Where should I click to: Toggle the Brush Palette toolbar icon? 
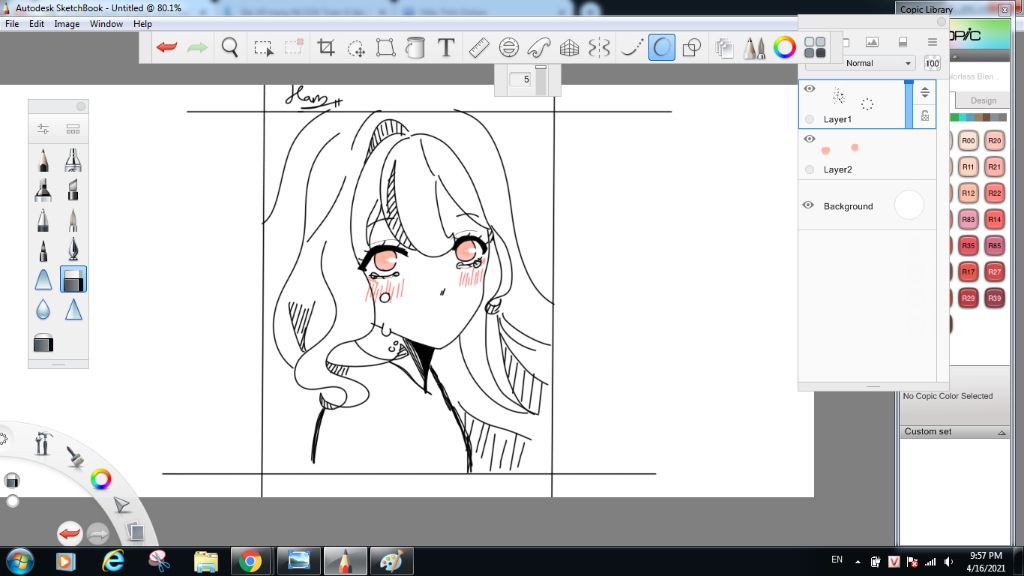pyautogui.click(x=754, y=47)
